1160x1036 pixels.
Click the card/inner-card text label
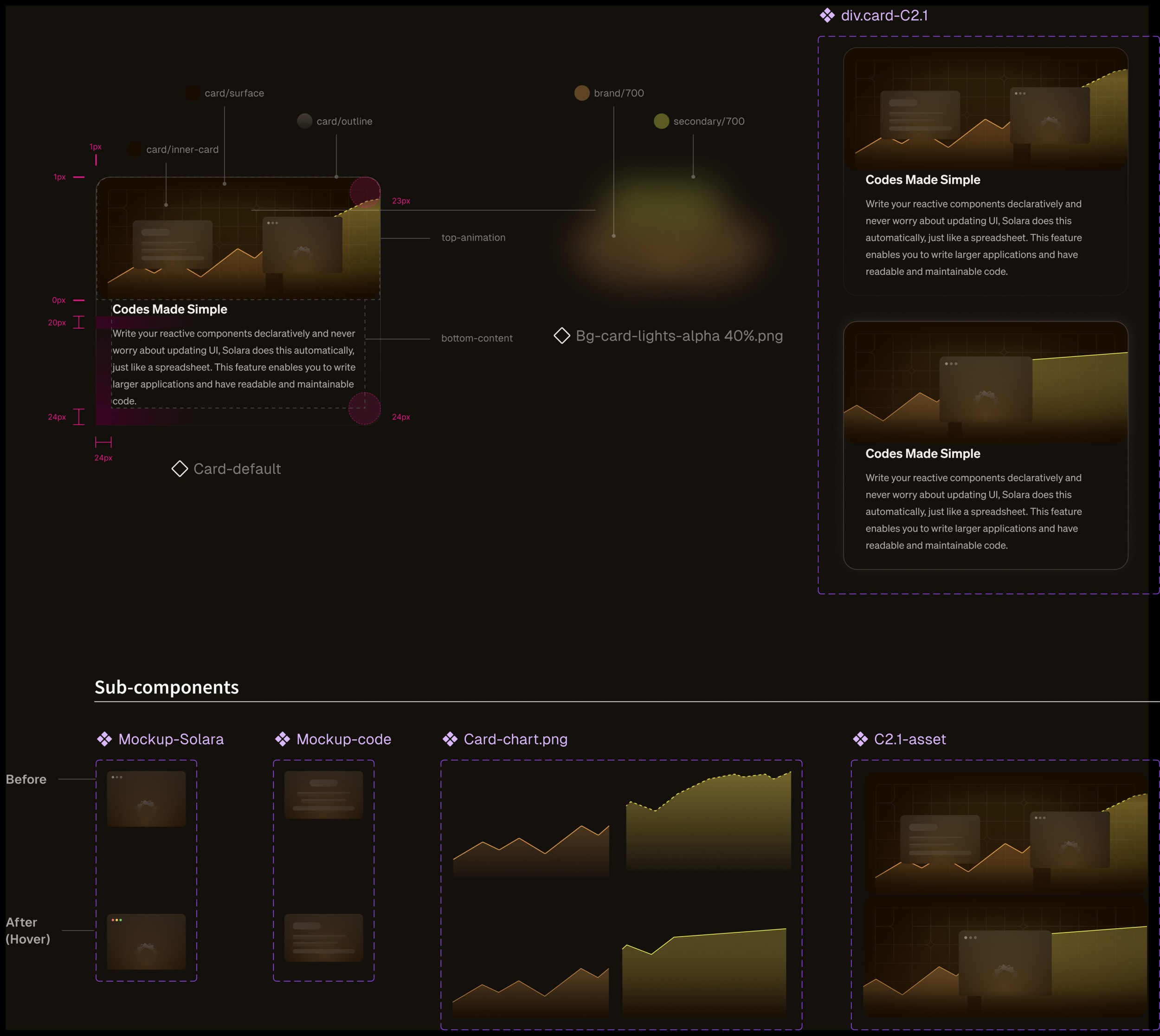click(x=182, y=149)
